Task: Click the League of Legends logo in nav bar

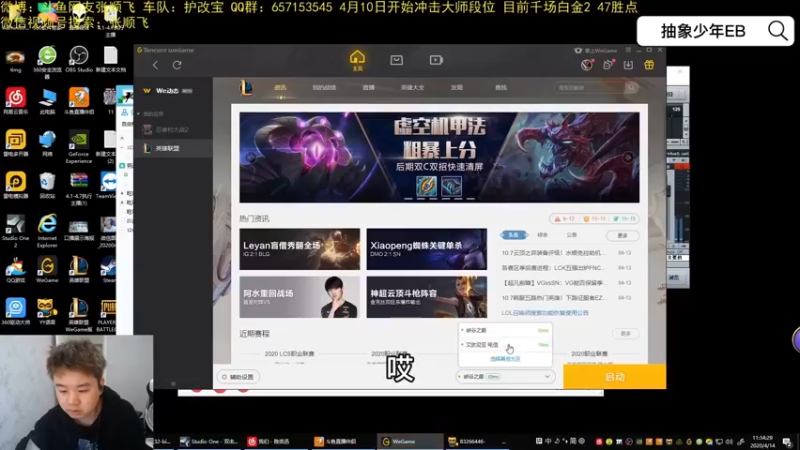Action: coord(246,88)
